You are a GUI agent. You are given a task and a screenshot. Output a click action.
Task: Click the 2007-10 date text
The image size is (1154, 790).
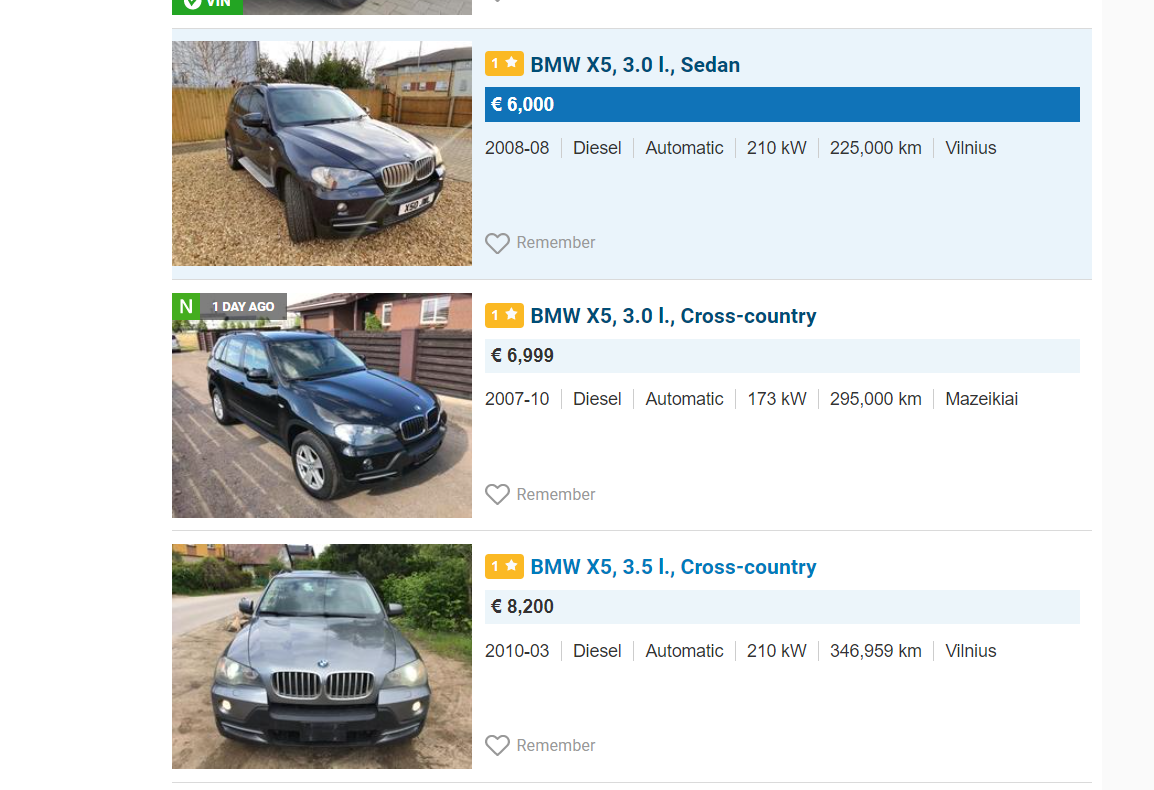(x=517, y=399)
